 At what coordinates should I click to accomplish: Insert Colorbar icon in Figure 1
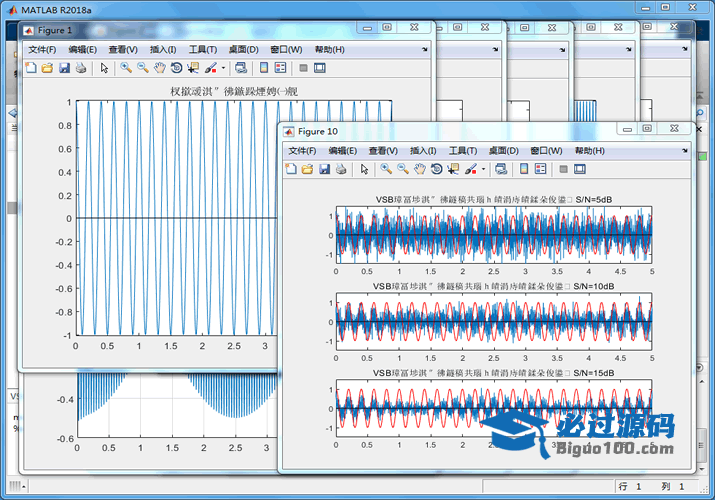pos(264,68)
